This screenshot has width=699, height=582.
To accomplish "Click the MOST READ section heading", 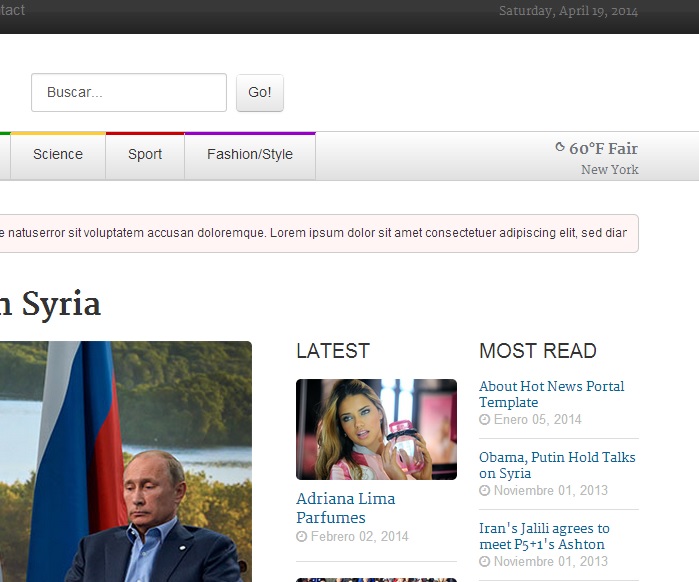I will pyautogui.click(x=538, y=351).
